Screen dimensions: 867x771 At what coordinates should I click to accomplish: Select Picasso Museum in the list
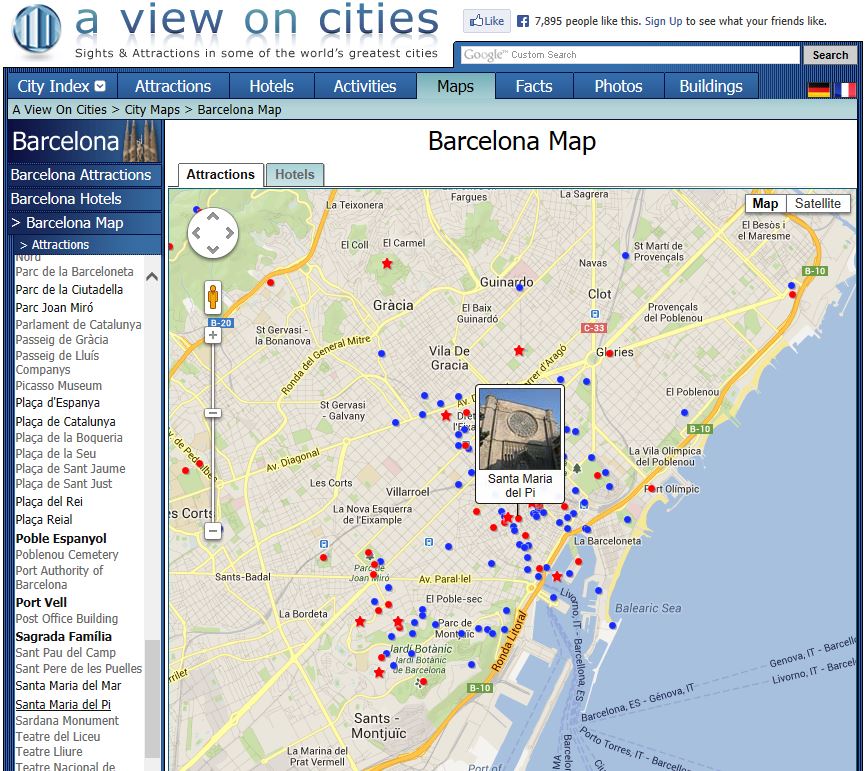59,386
